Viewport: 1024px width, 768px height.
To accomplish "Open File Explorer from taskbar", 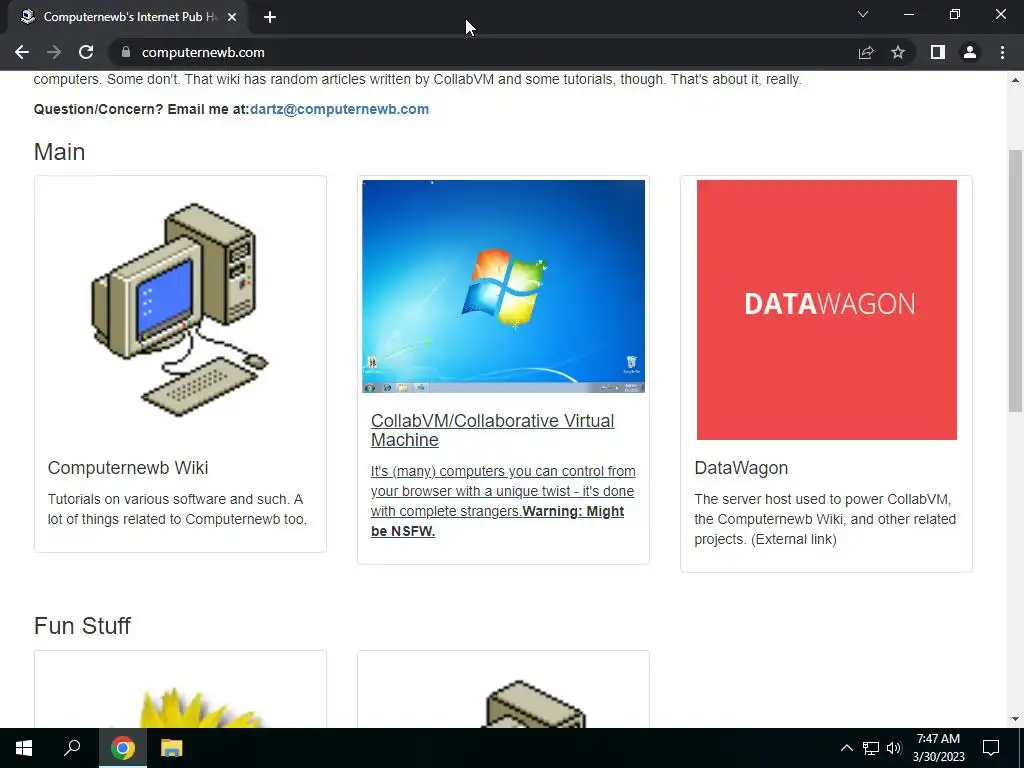I will click(x=172, y=748).
